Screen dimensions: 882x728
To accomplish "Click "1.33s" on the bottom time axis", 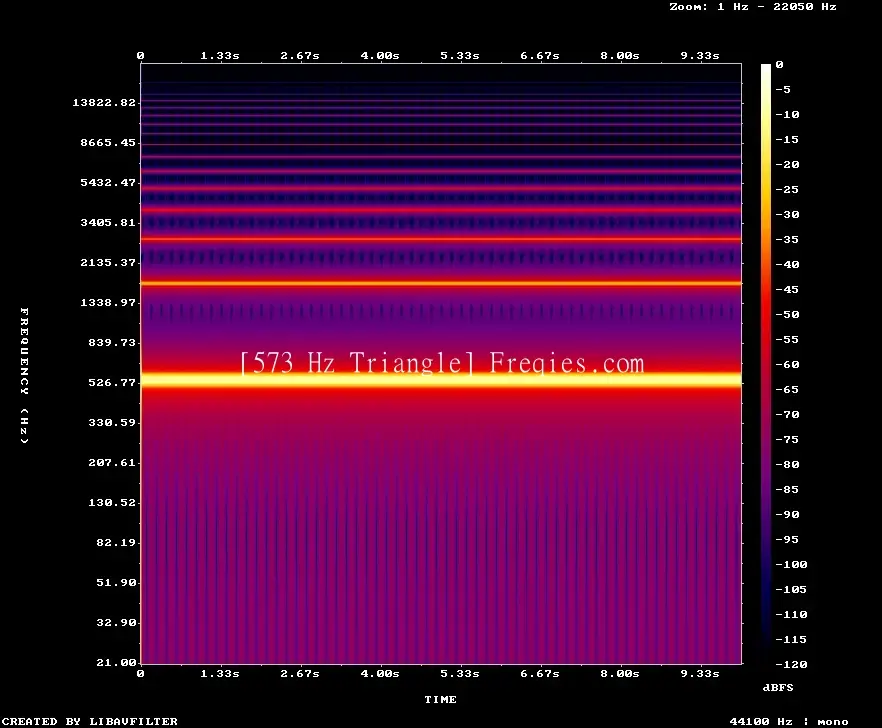I will 220,673.
